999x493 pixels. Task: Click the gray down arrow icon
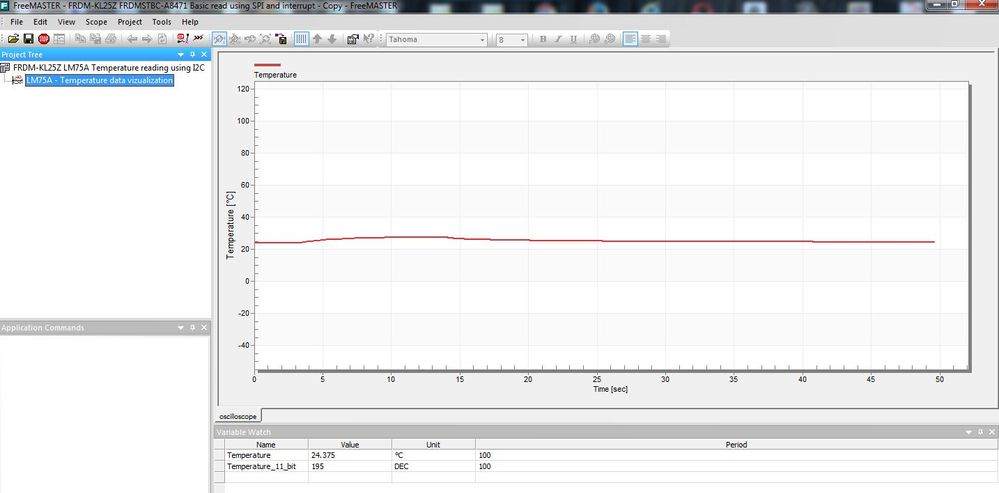coord(332,39)
